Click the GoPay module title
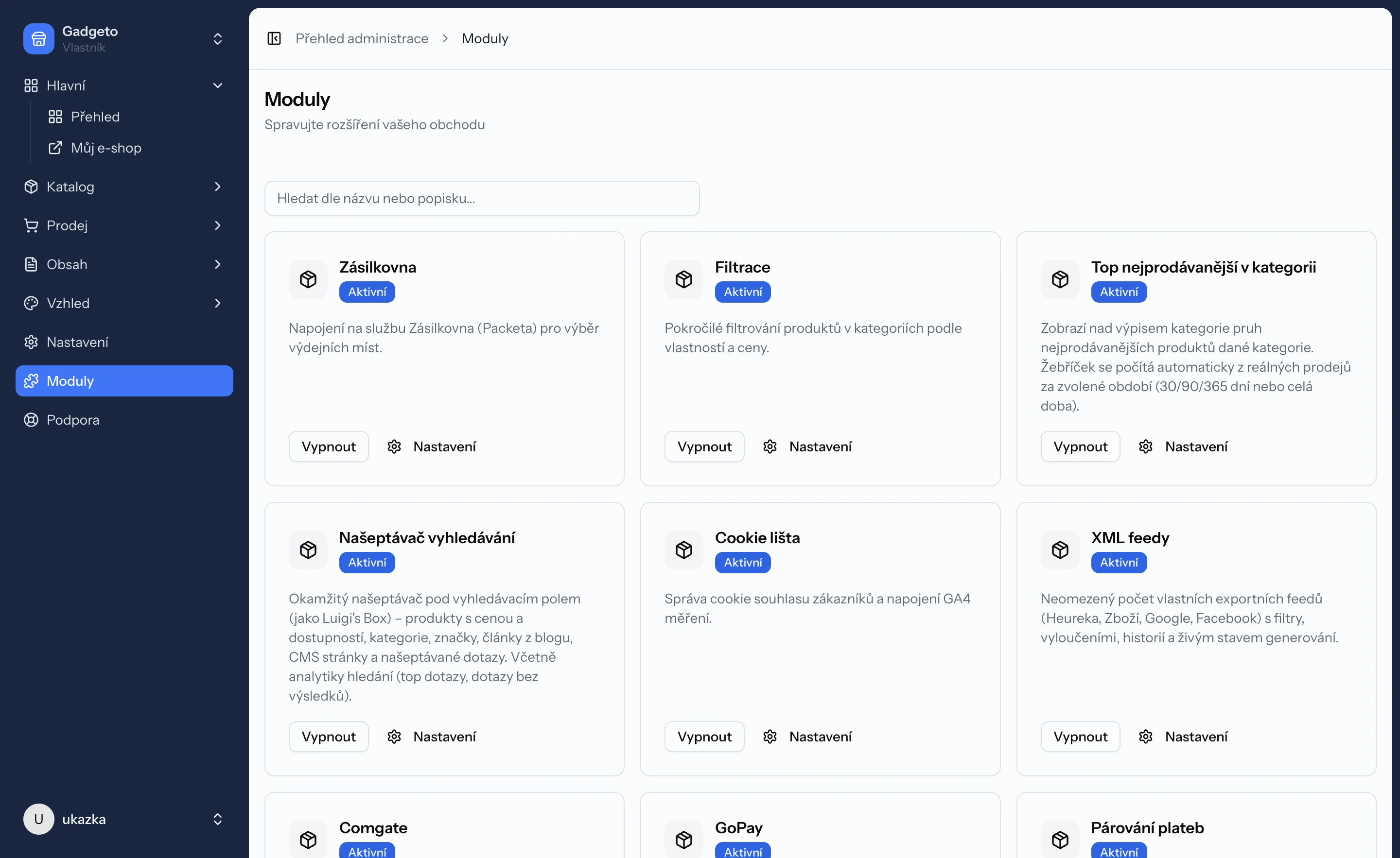1400x858 pixels. pos(738,828)
